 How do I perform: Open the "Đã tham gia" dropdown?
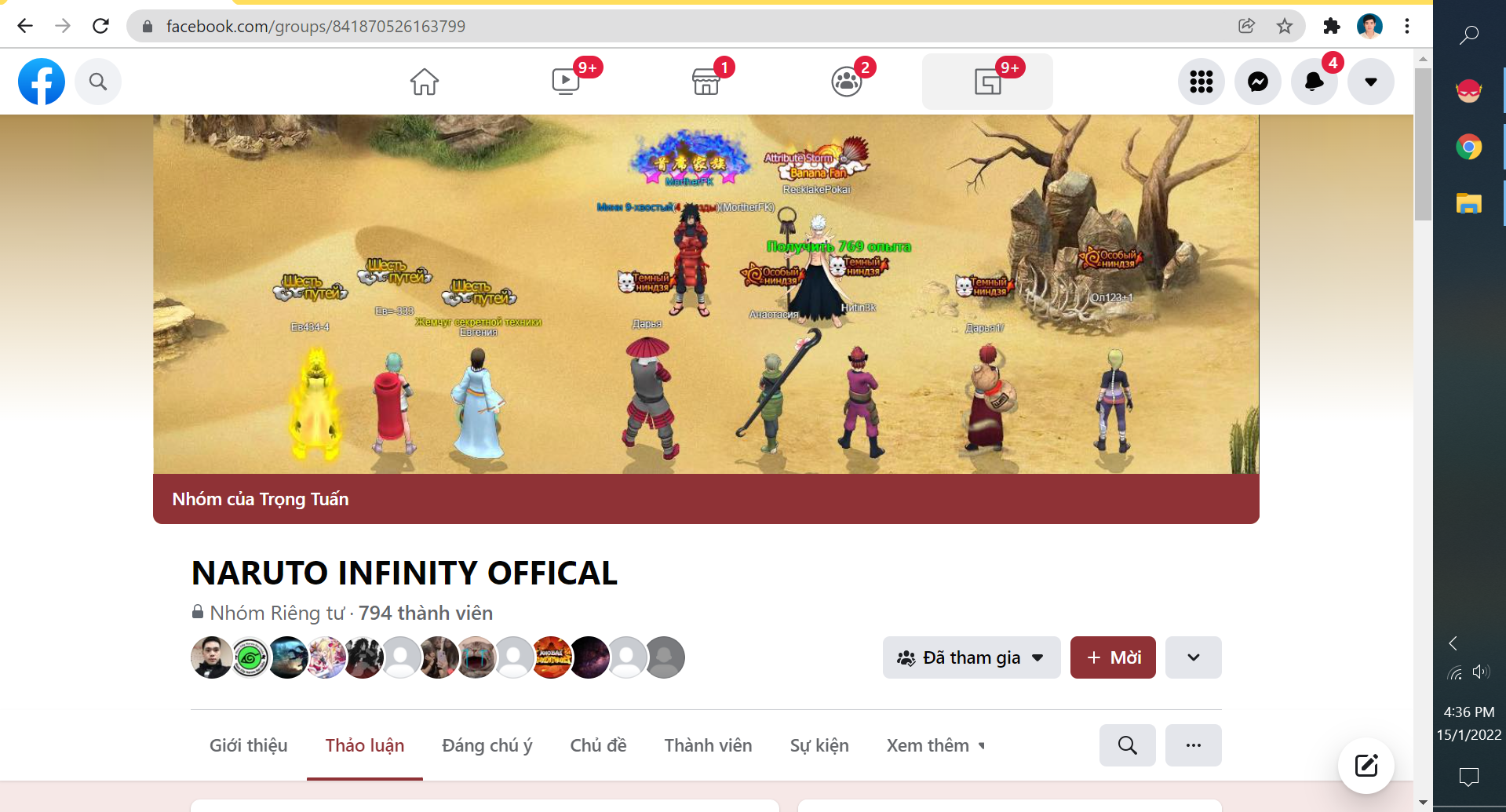tap(972, 657)
